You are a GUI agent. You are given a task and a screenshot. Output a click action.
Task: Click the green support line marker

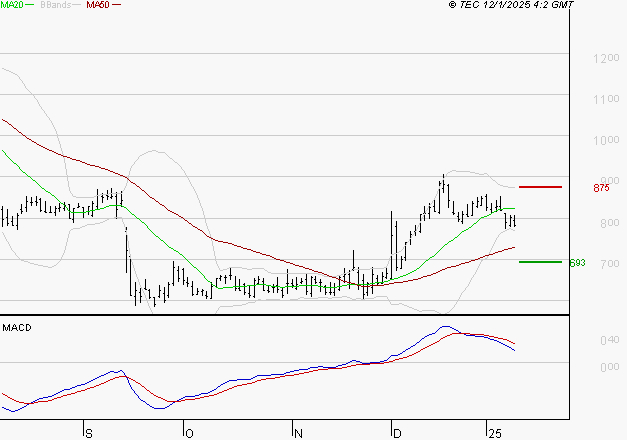tap(540, 262)
